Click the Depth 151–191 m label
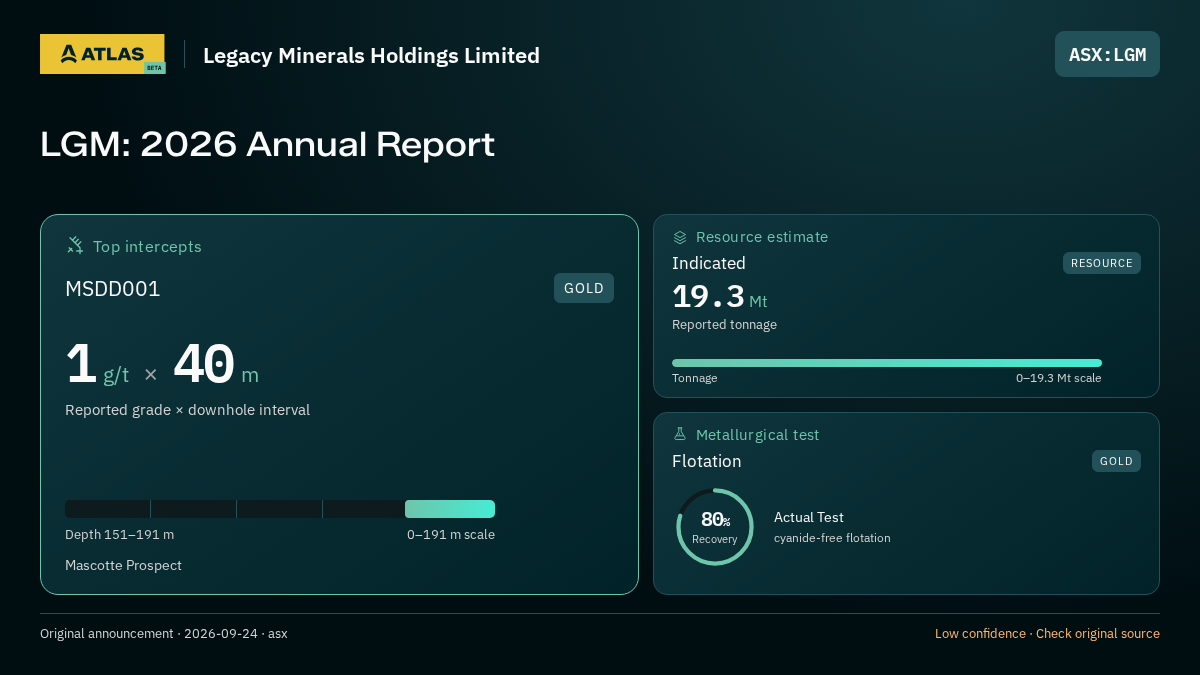Viewport: 1200px width, 675px height. click(x=119, y=535)
